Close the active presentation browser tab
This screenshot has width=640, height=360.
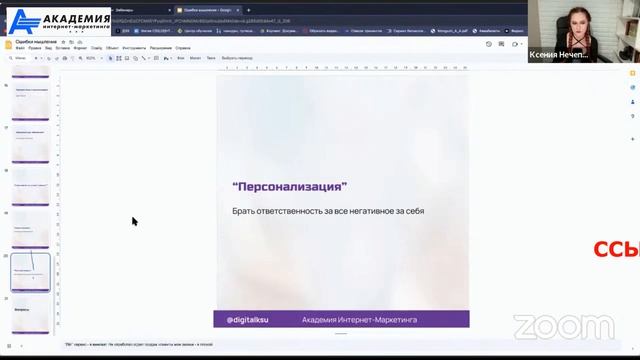tap(238, 10)
